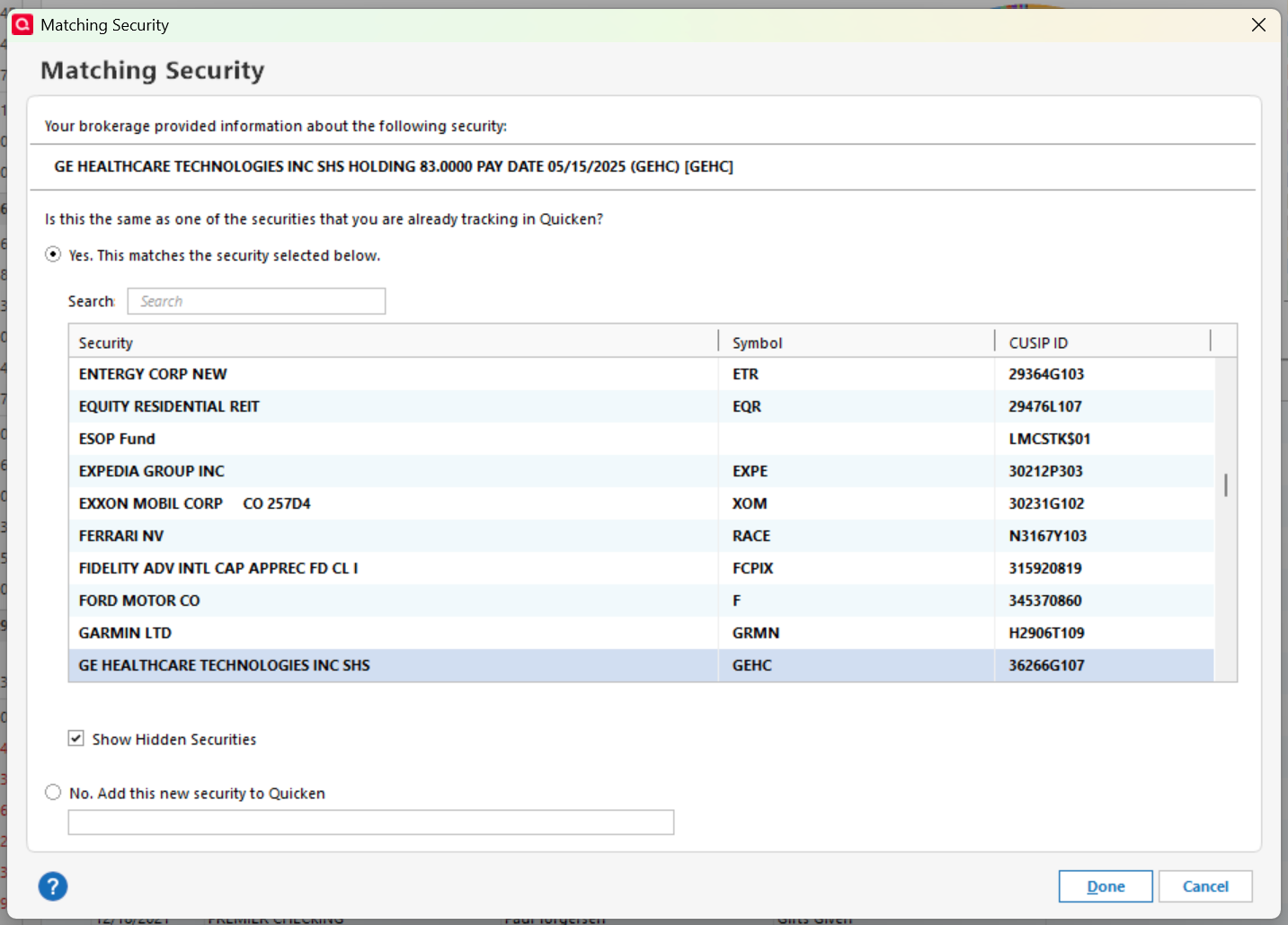The image size is (1288, 925).
Task: Click CUSIP ID 30231G102
Action: (x=1046, y=503)
